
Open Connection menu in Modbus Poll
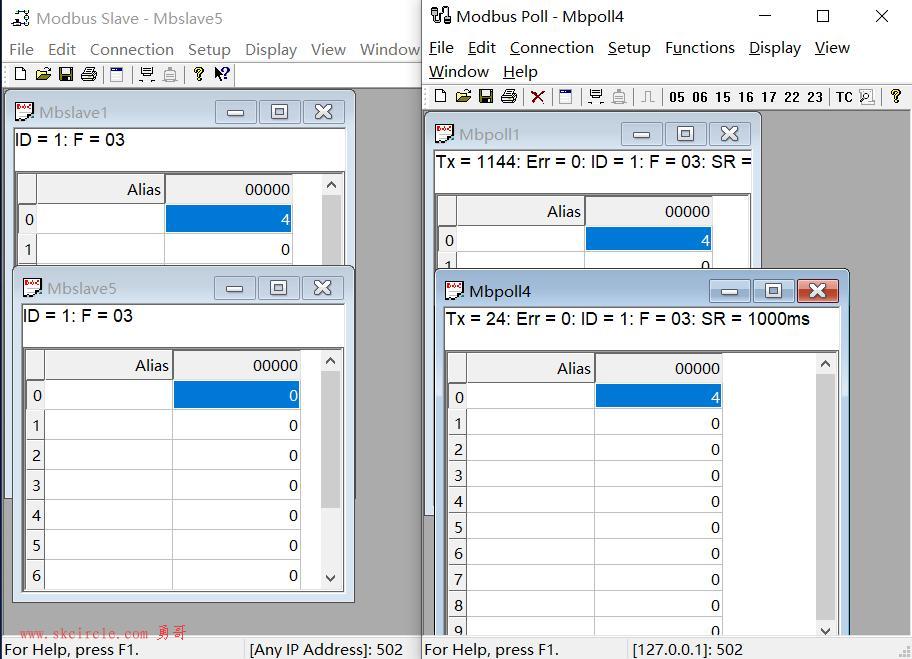tap(552, 48)
